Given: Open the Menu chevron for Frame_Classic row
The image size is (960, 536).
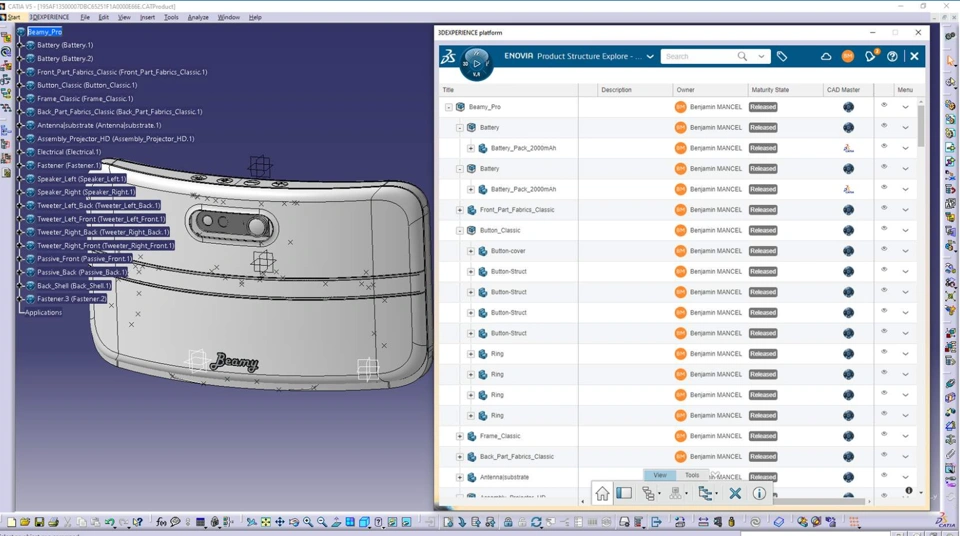Looking at the screenshot, I should pyautogui.click(x=906, y=436).
